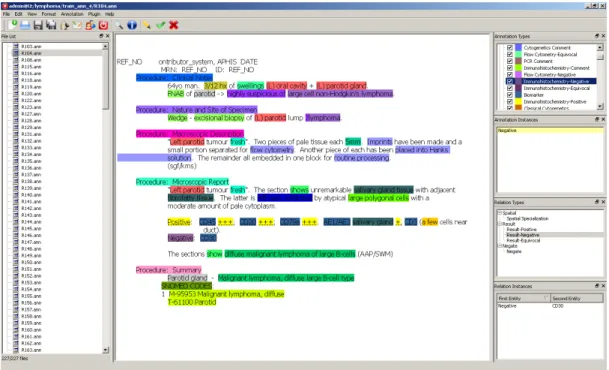Open the Plugin menu
The height and width of the screenshot is (370, 609).
[94, 14]
